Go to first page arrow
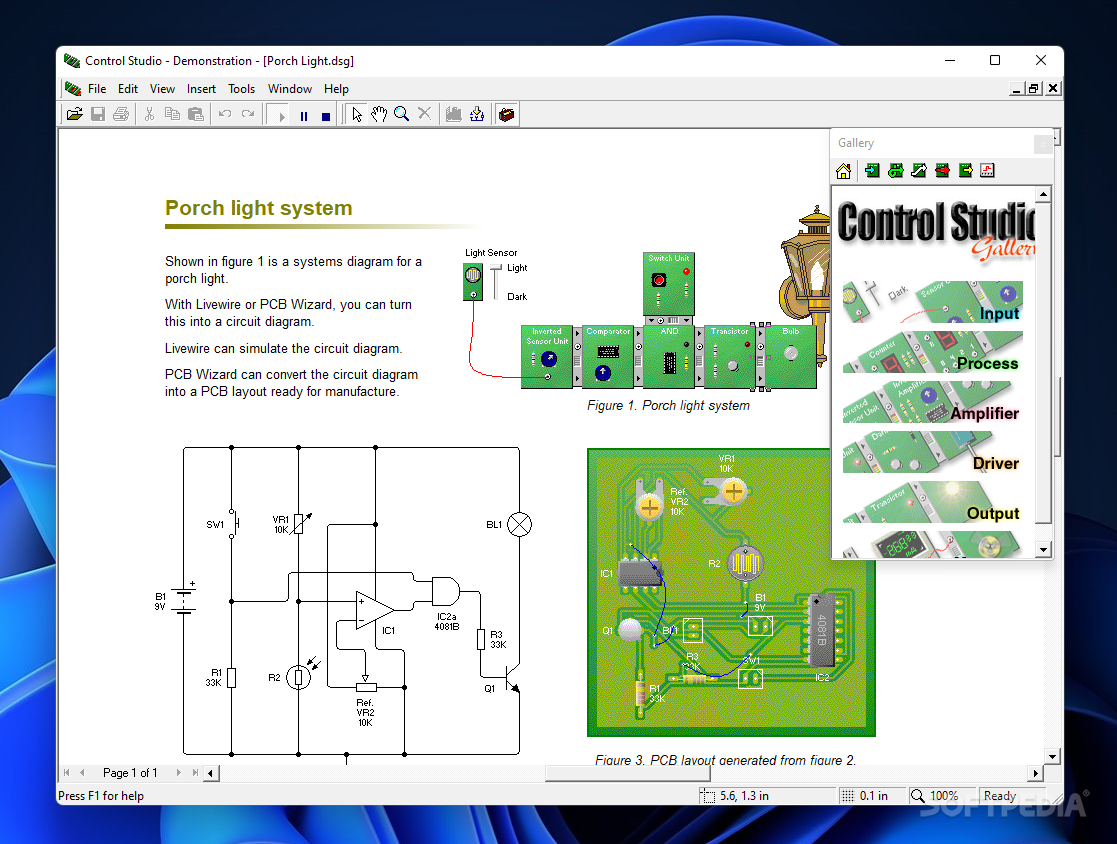 (x=66, y=773)
